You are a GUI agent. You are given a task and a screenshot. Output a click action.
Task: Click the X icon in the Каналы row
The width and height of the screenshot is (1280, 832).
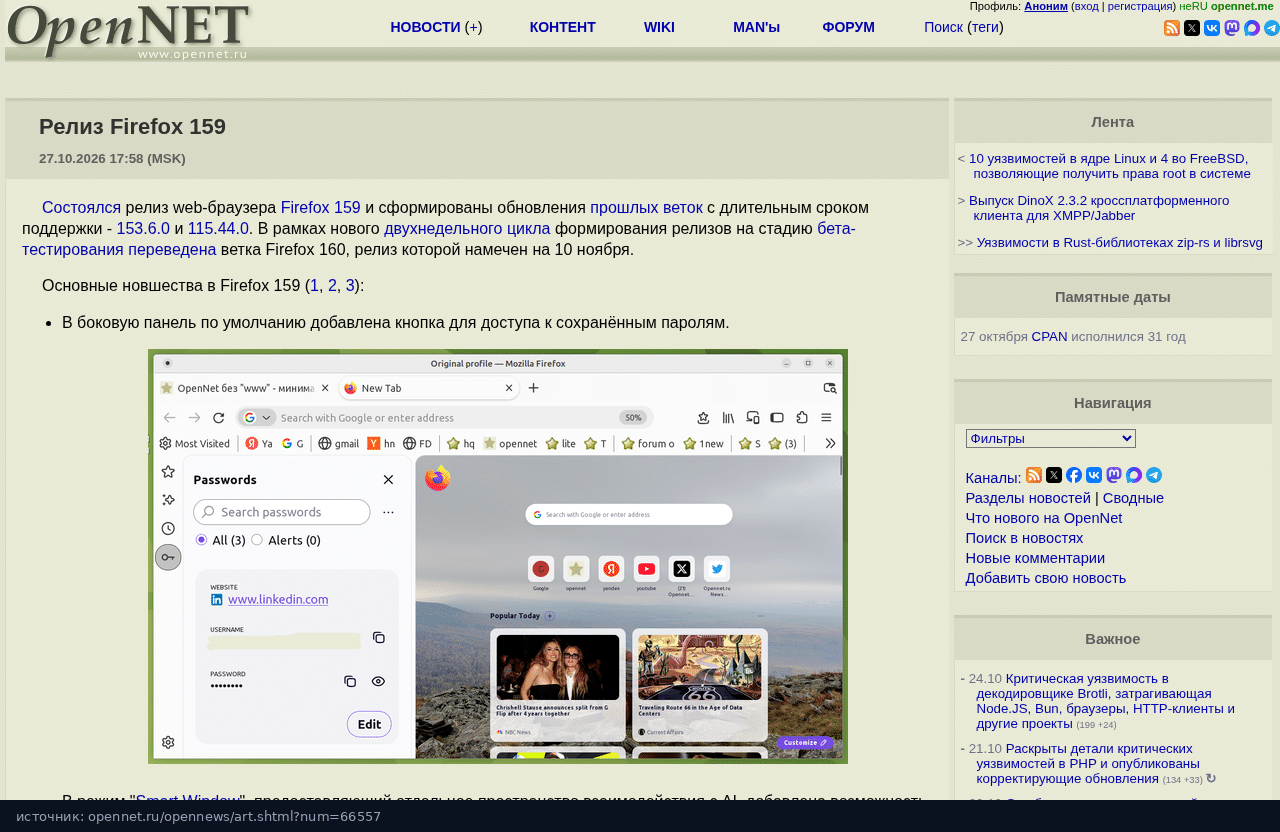(1054, 475)
